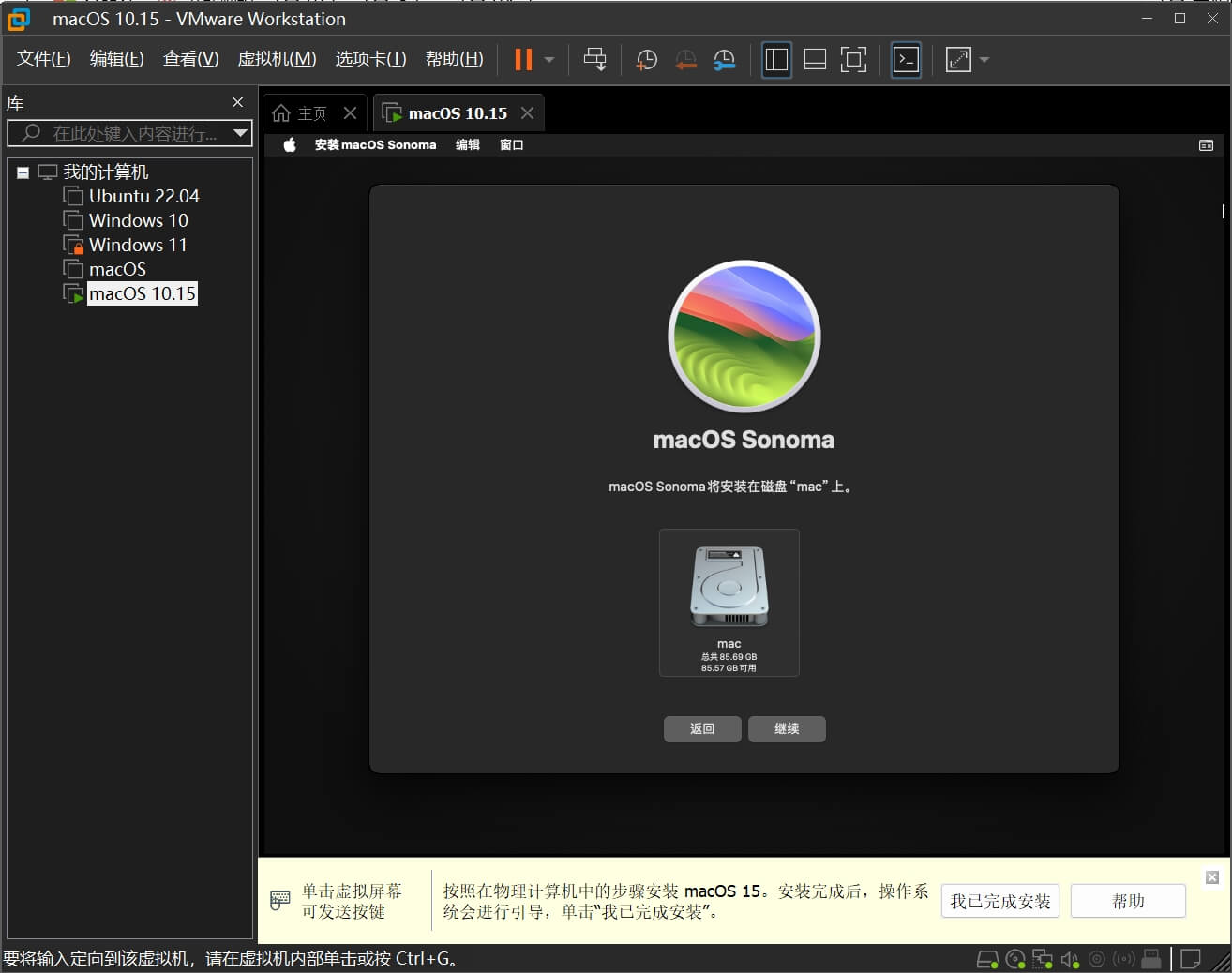Expand the library search dropdown
1232x973 pixels.
241,133
